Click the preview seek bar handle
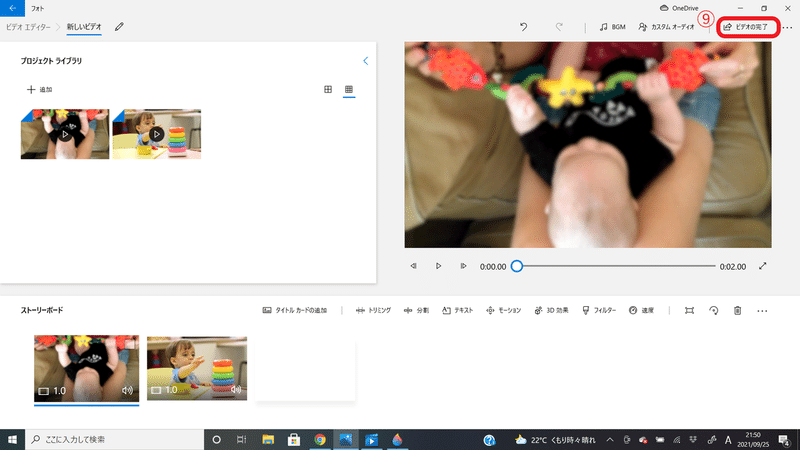The width and height of the screenshot is (800, 450). 517,266
